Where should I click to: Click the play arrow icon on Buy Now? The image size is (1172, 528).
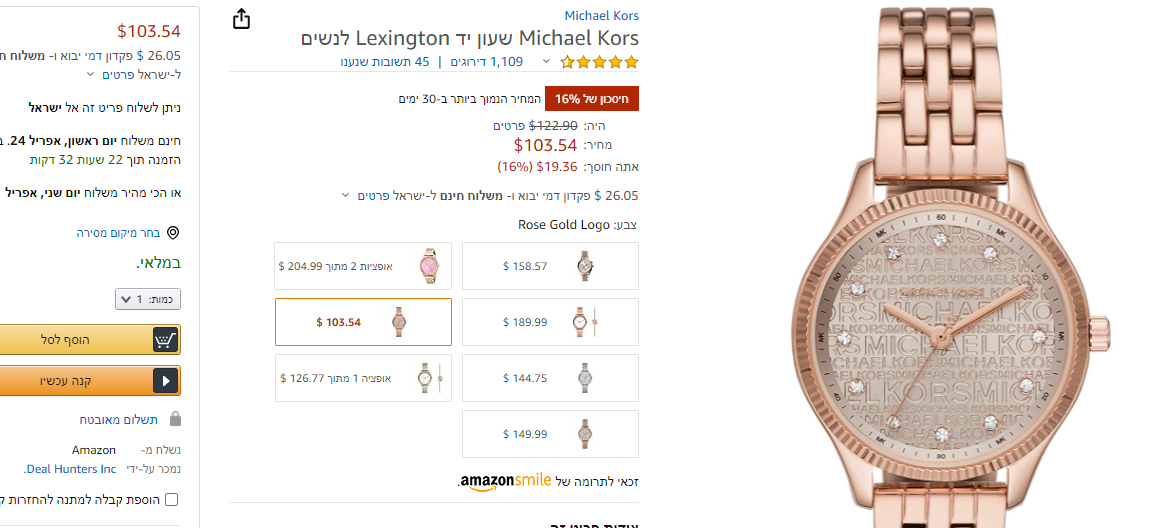pos(166,380)
